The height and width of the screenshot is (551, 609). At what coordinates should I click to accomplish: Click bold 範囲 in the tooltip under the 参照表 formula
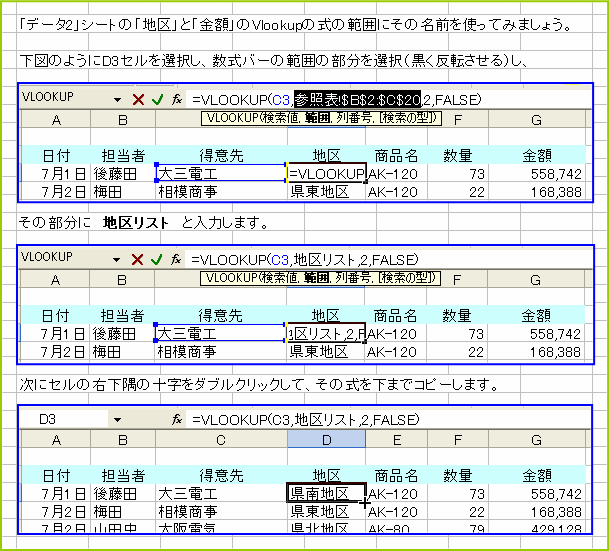(x=317, y=118)
